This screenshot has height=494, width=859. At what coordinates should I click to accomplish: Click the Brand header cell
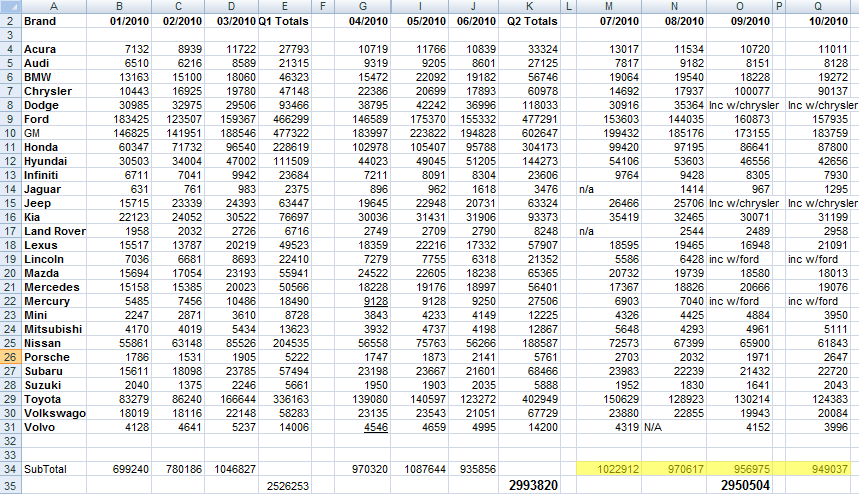(x=54, y=21)
